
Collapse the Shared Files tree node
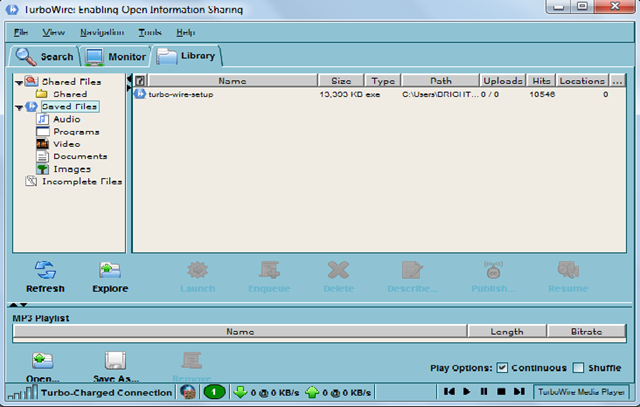point(20,82)
